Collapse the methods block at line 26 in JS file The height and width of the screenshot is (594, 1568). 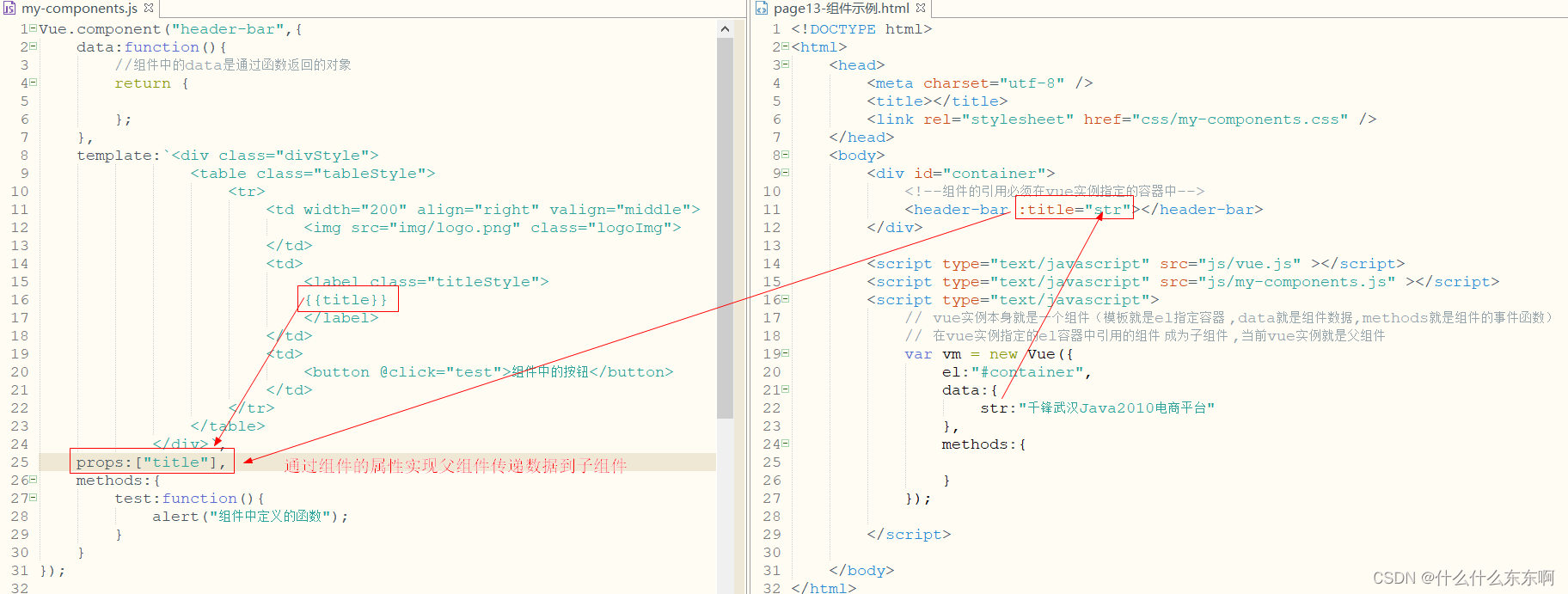(x=34, y=480)
